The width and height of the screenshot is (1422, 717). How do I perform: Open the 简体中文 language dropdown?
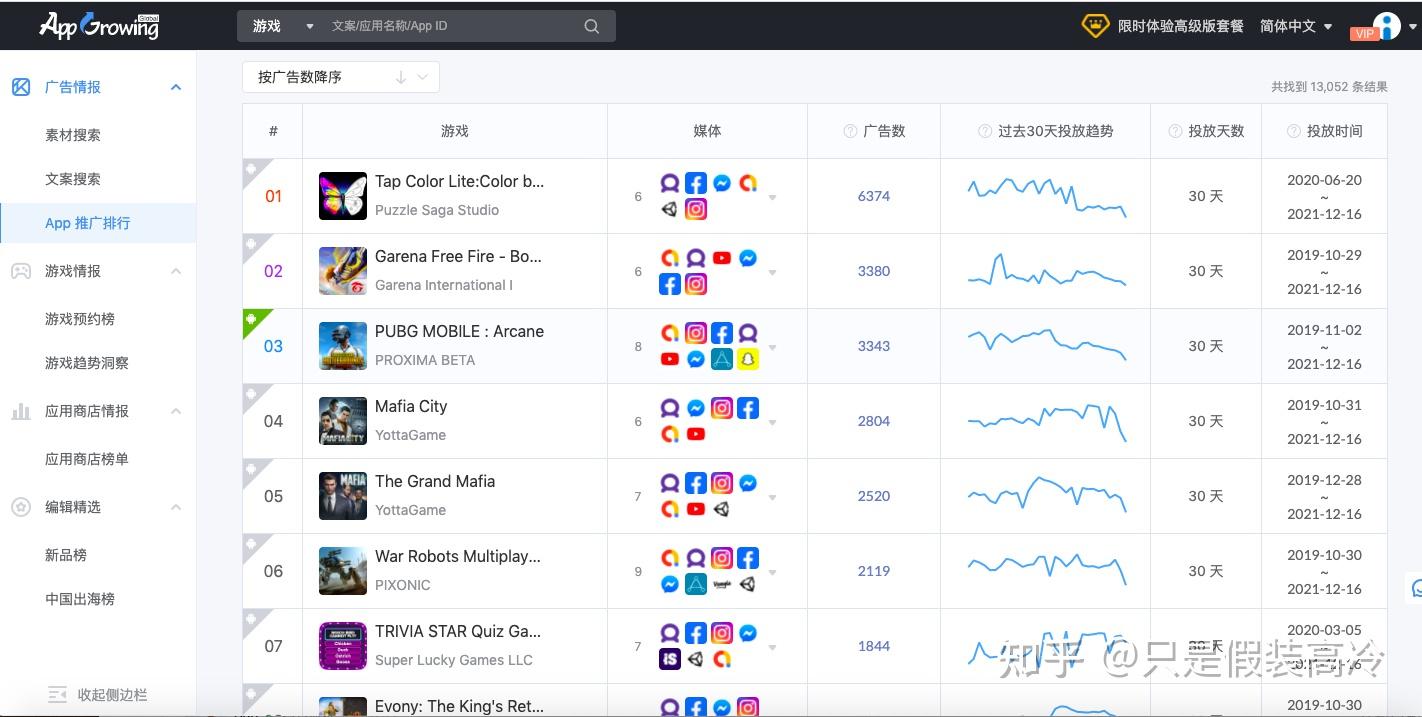coord(1295,26)
